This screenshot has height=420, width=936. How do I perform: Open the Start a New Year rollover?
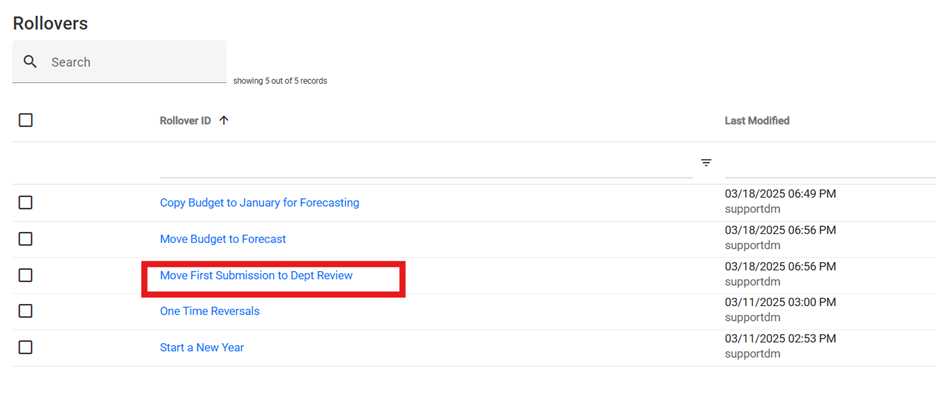(x=202, y=347)
